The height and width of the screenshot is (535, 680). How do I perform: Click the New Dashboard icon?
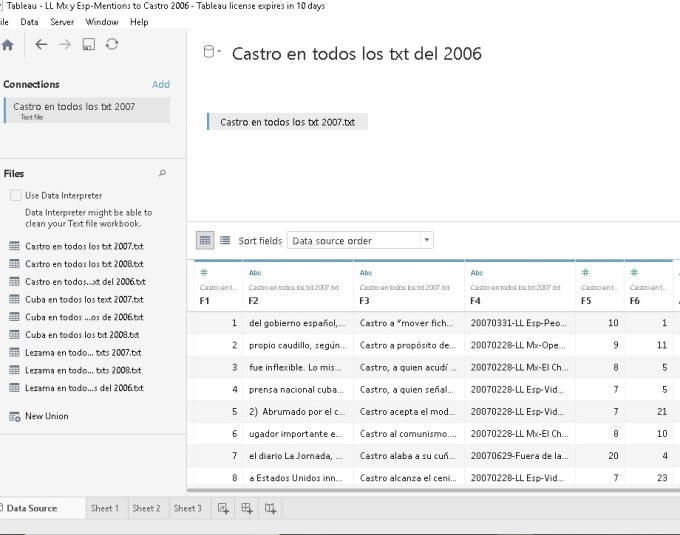247,508
